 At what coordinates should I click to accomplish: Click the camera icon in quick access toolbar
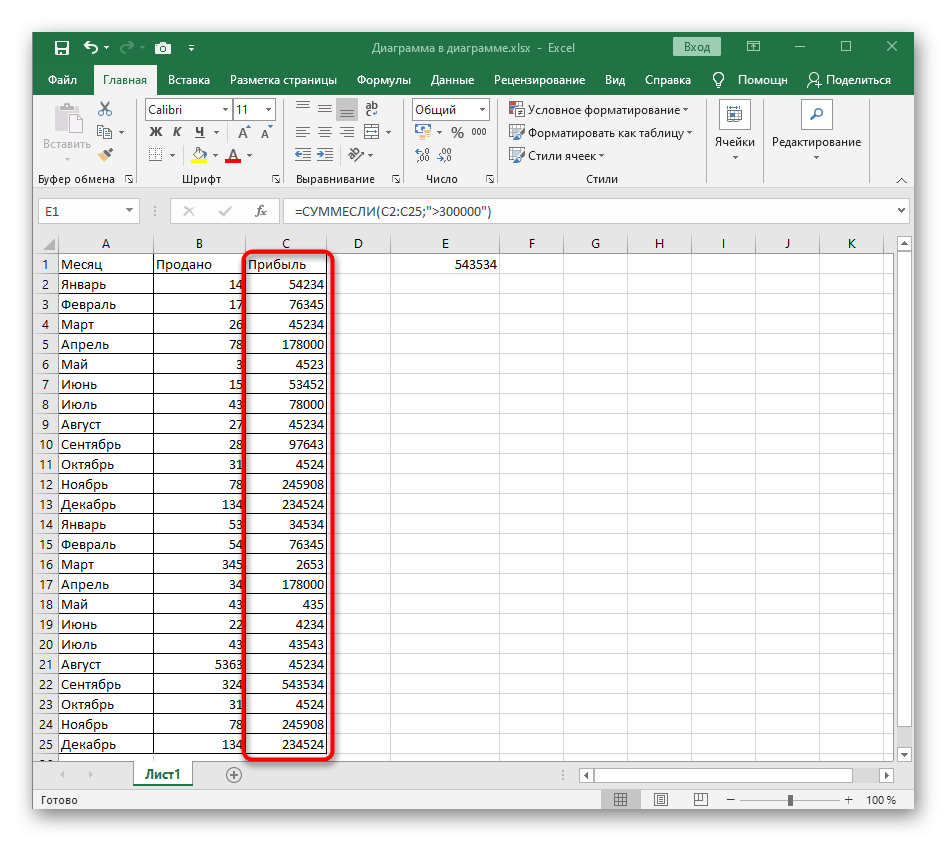[163, 48]
